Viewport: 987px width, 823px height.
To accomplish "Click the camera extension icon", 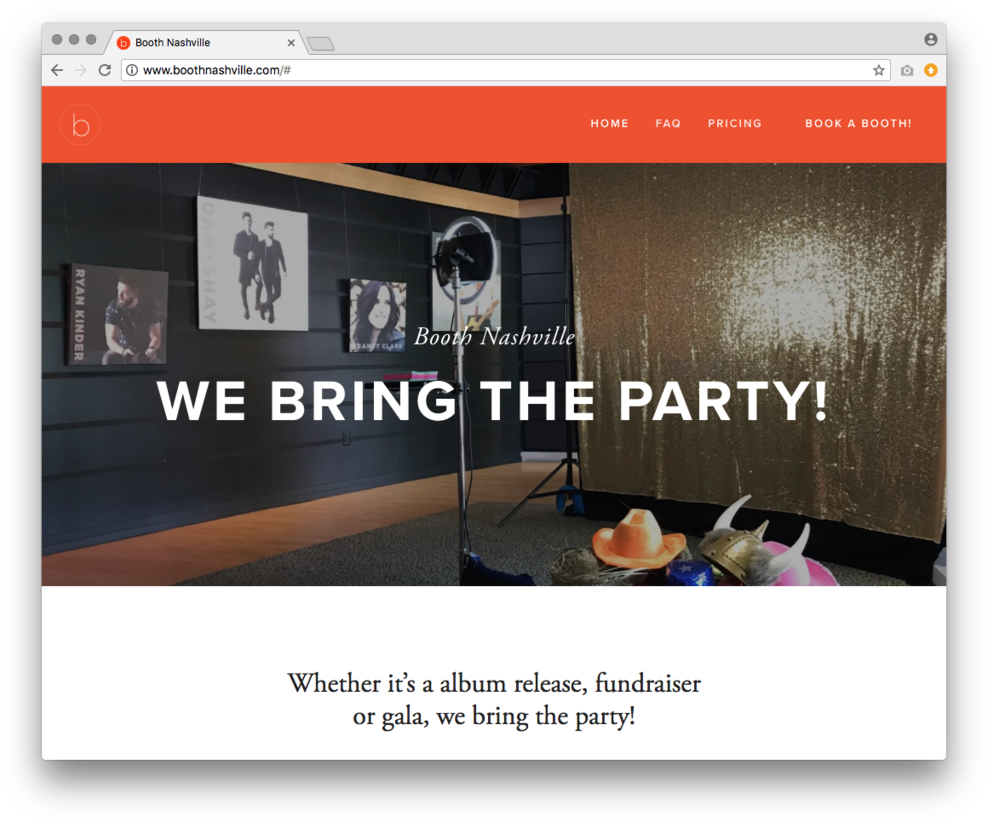I will 906,71.
